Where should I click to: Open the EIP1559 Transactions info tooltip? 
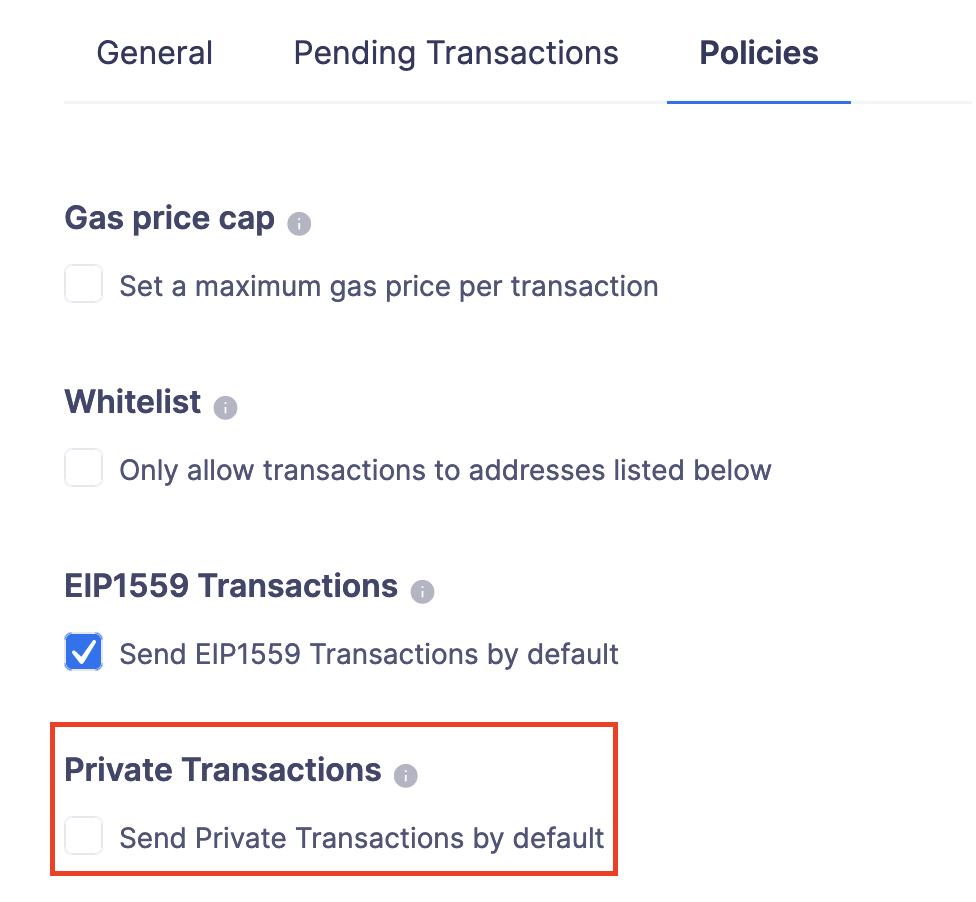point(423,592)
